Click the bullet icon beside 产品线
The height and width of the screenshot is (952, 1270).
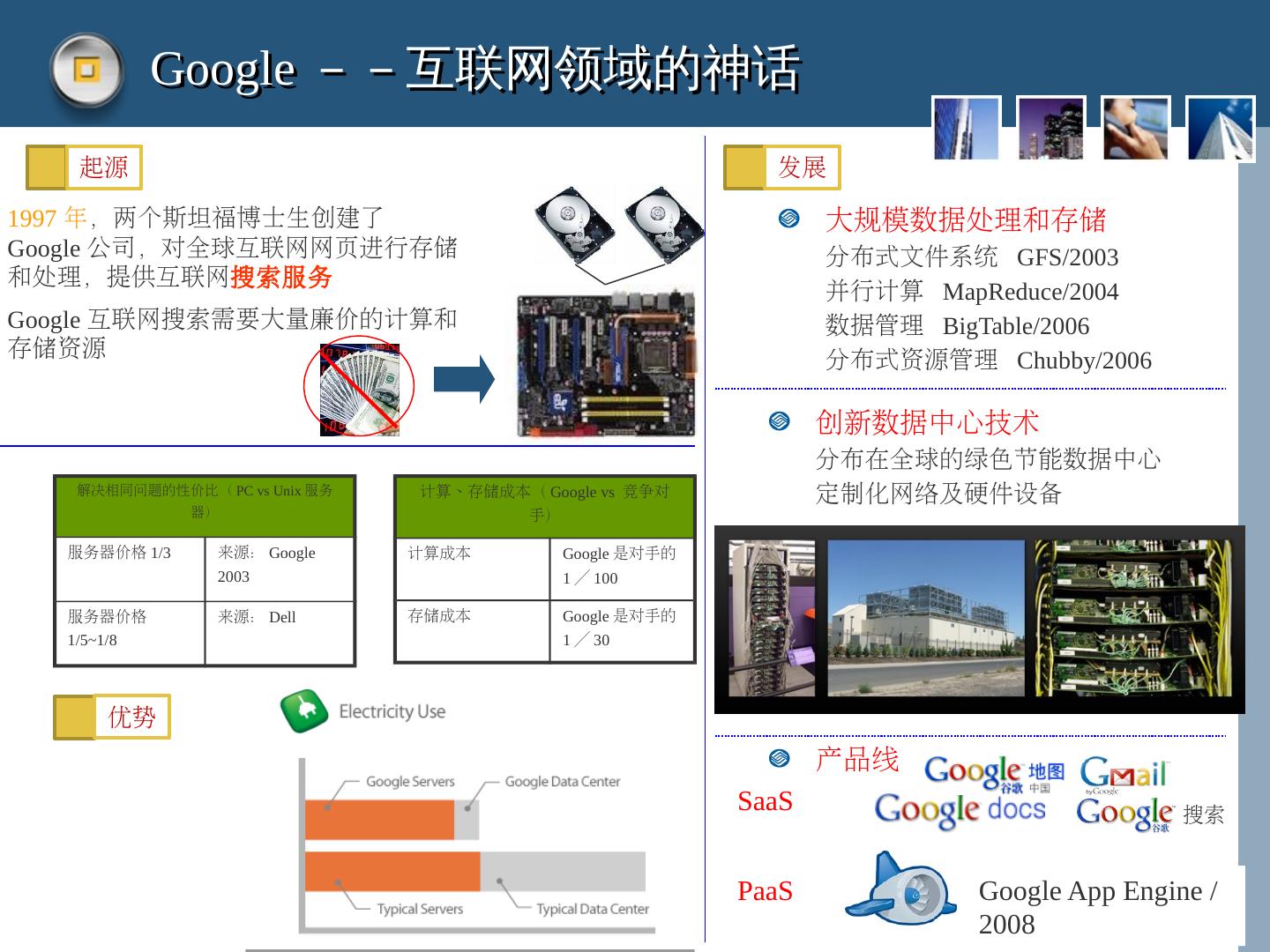780,758
